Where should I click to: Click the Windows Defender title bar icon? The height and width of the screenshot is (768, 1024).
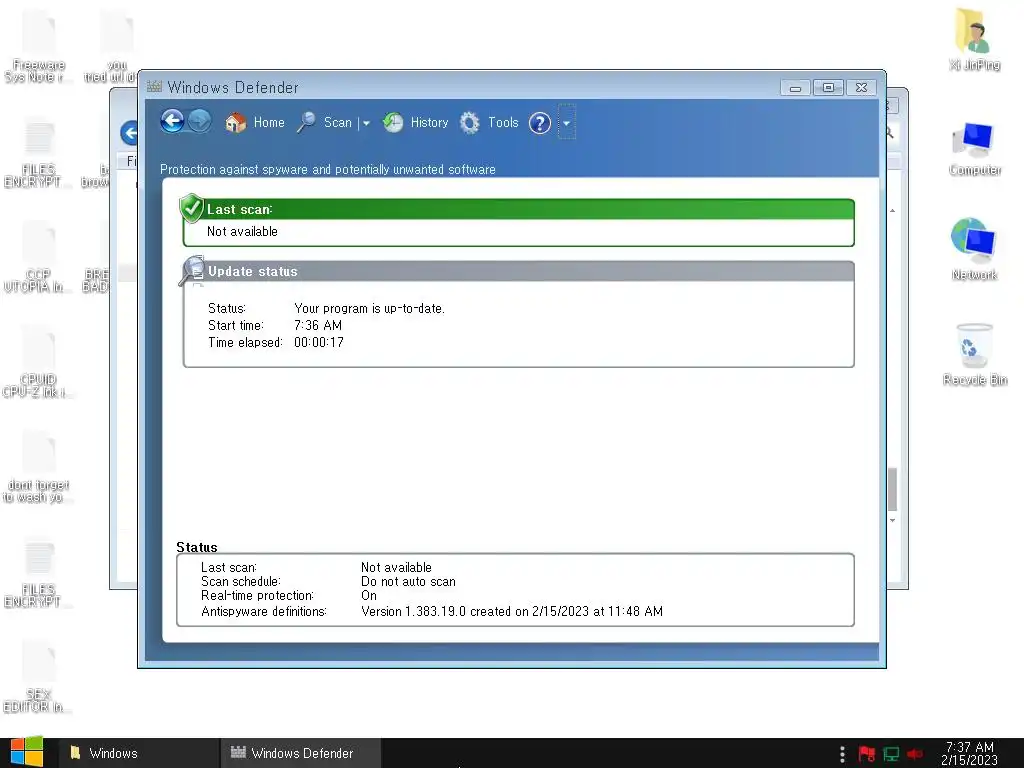click(155, 86)
